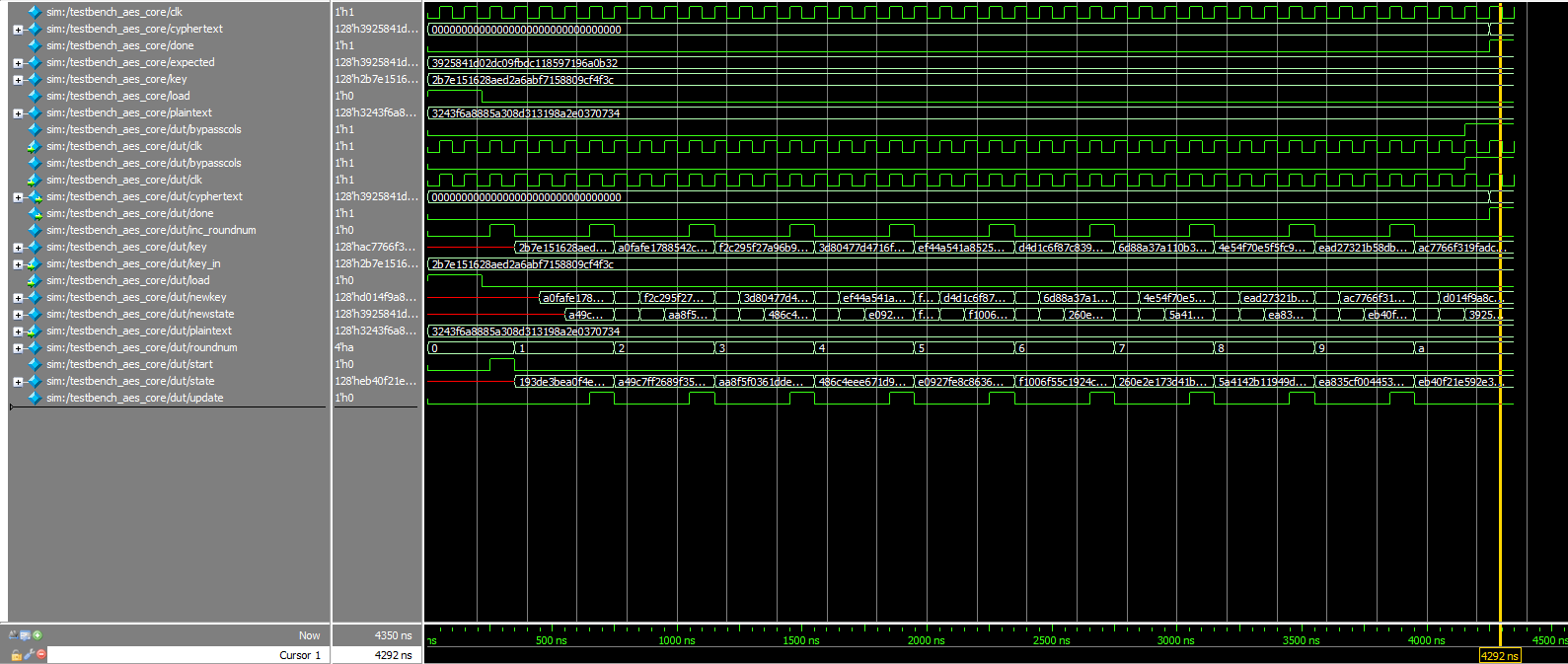
Task: Click green plus Insert Cursor icon
Action: pos(37,635)
